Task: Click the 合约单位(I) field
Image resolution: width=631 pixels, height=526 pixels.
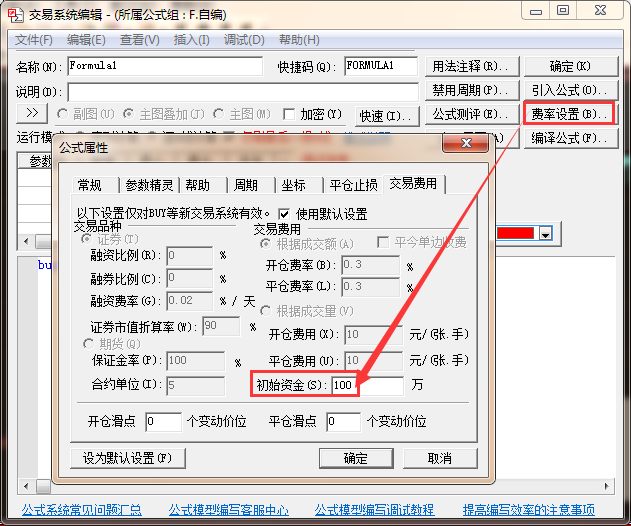Action: pos(196,385)
